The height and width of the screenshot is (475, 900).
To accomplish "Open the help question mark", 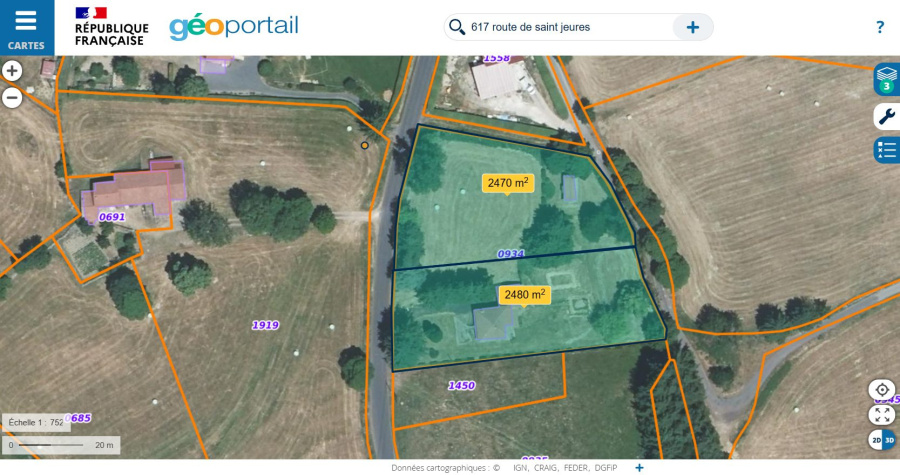I will [880, 27].
